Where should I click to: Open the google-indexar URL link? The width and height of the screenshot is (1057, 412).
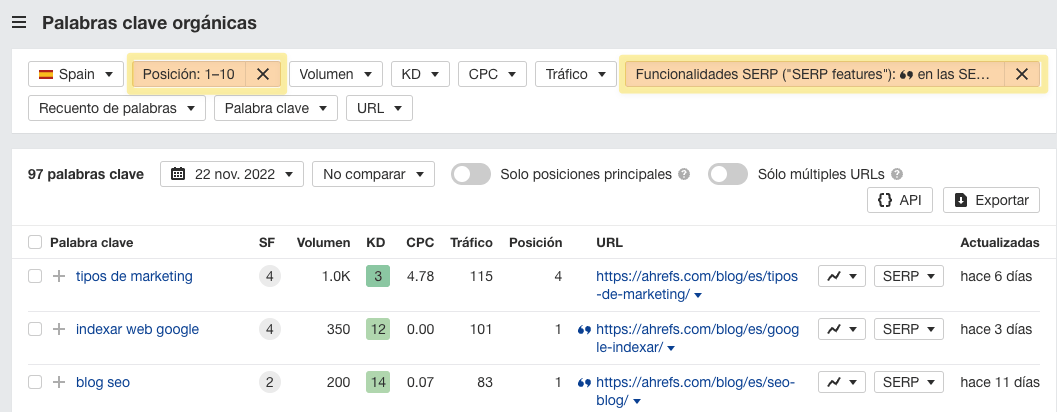tap(697, 338)
